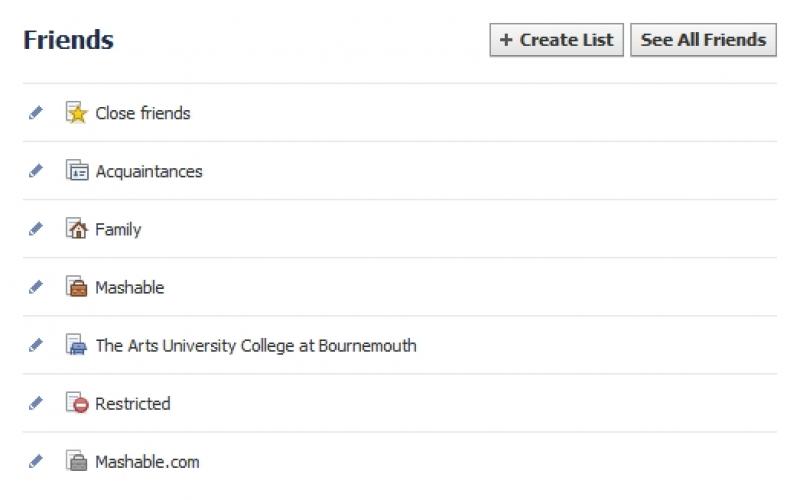Click the Restricted no-entry icon

[x=77, y=403]
